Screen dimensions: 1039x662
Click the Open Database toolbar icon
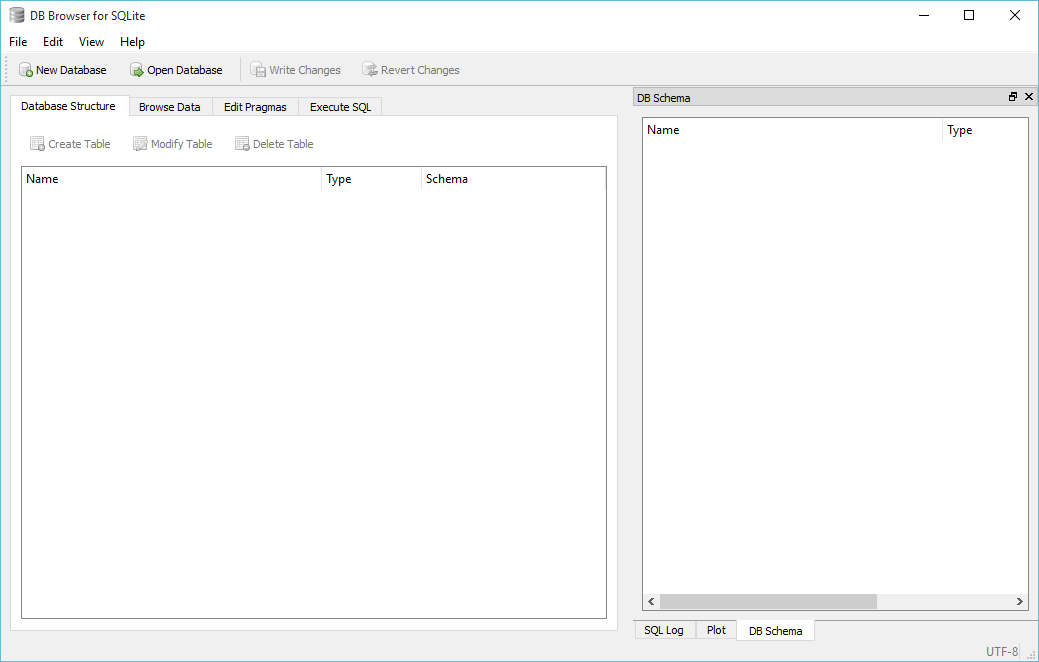point(137,70)
